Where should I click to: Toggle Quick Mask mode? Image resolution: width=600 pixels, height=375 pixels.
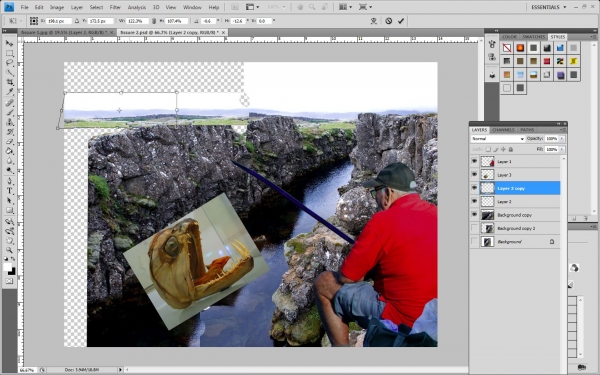pos(9,281)
